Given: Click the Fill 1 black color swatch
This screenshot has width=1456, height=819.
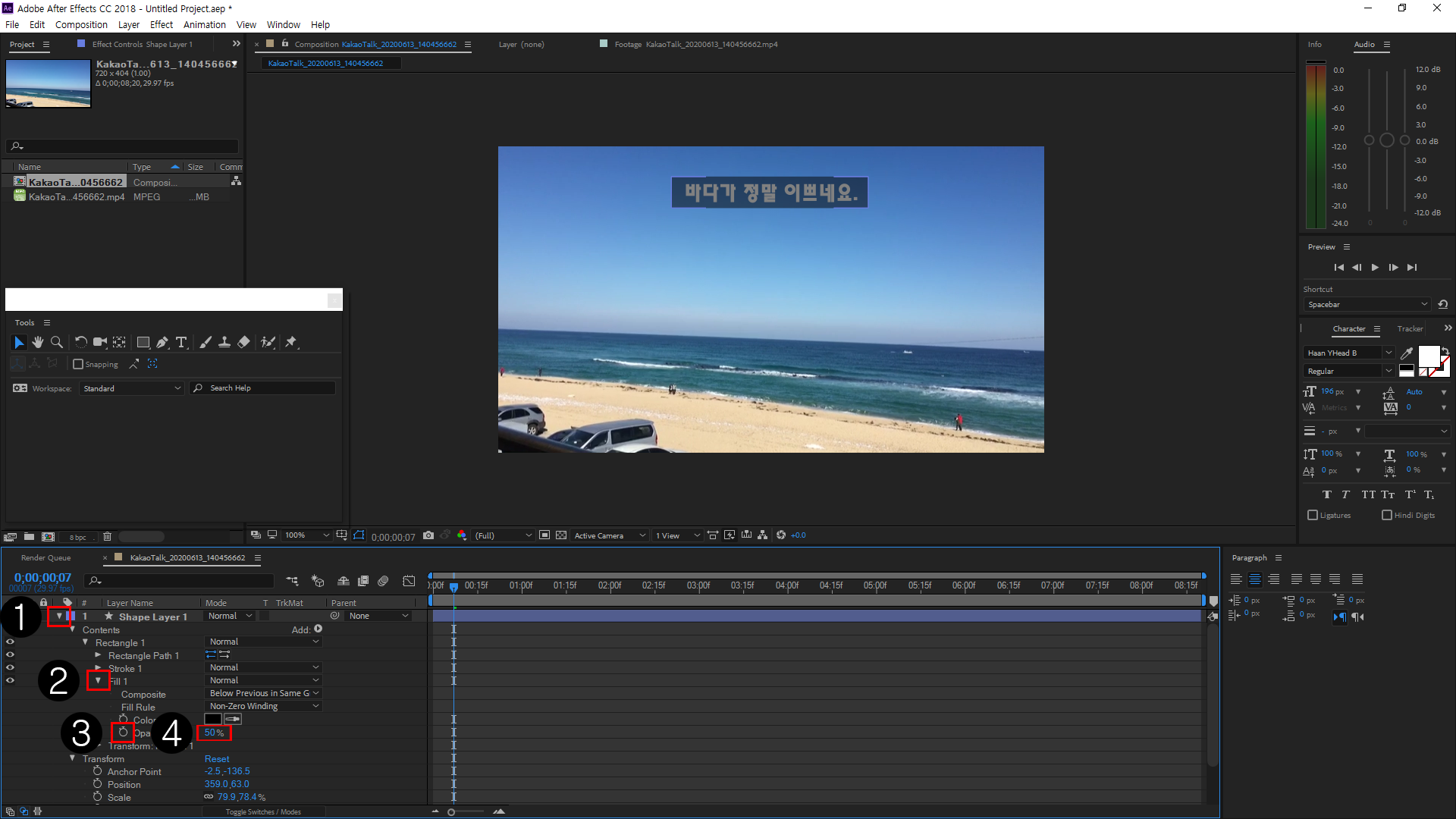Looking at the screenshot, I should click(x=213, y=719).
